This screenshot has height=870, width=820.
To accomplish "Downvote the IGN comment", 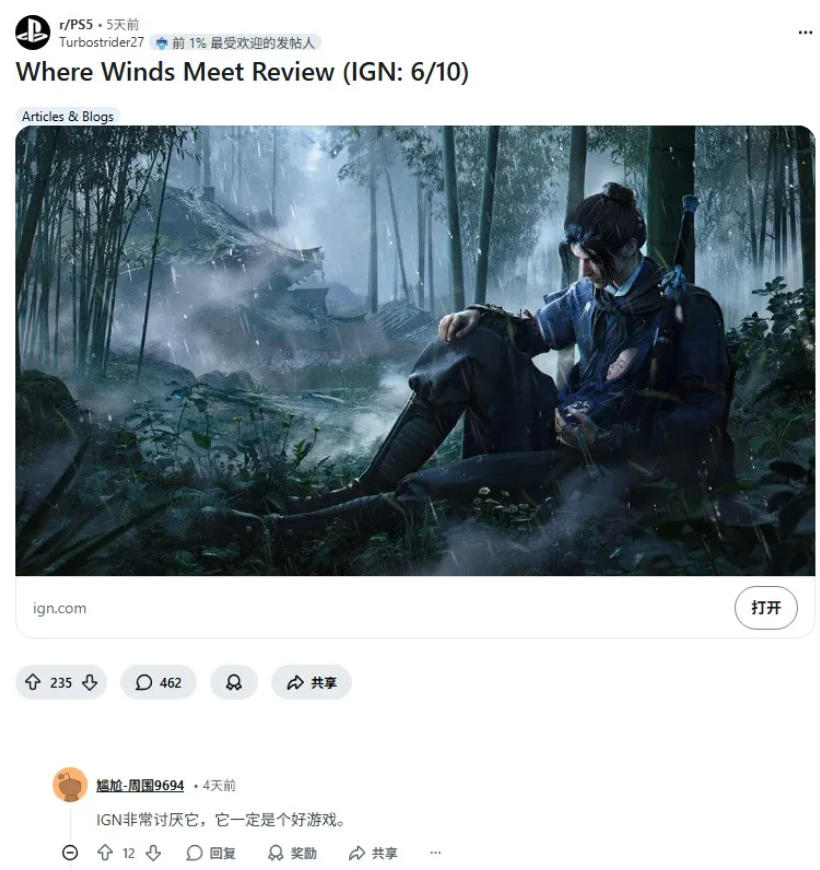I will click(153, 852).
